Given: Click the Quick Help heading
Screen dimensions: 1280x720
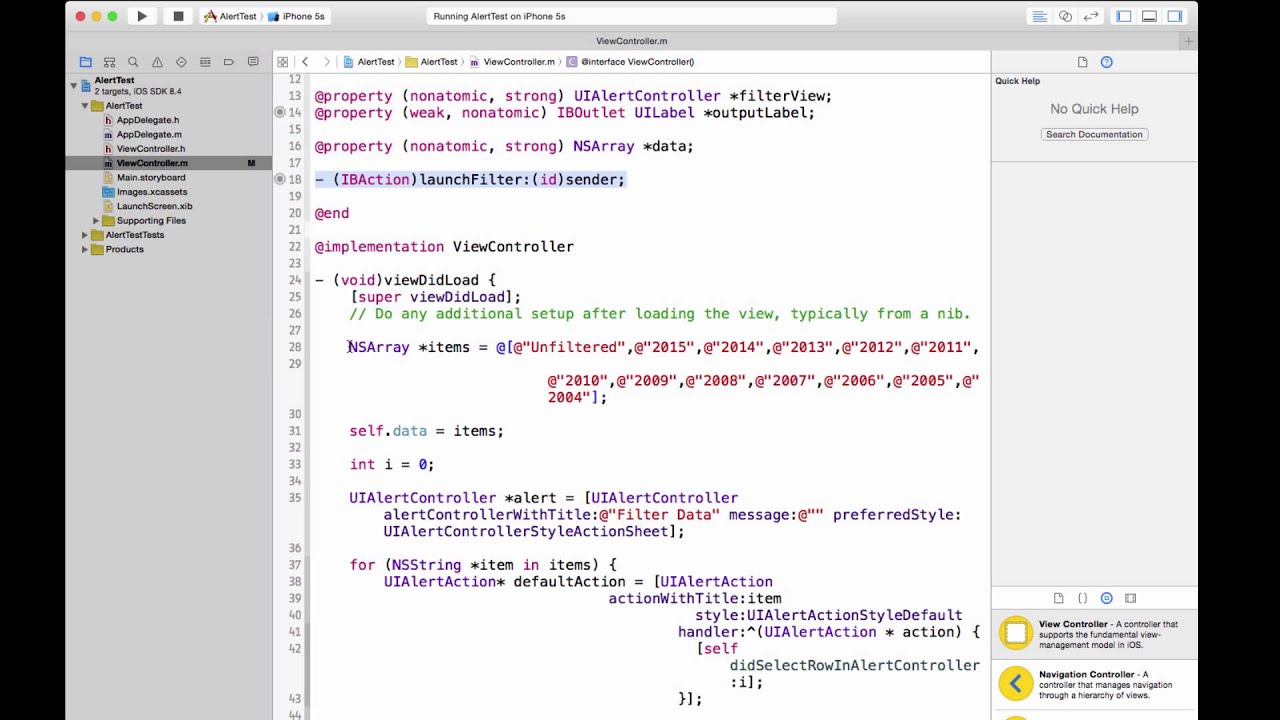Looking at the screenshot, I should pos(1017,81).
